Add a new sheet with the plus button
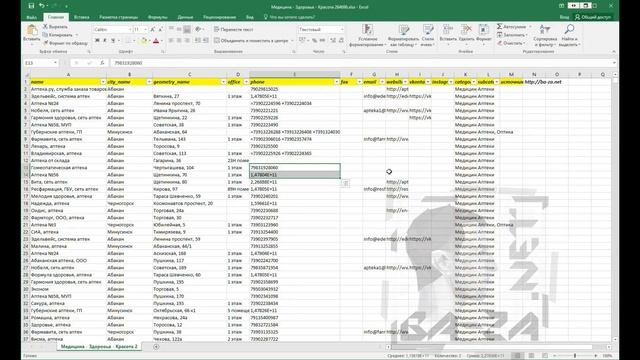 [x=156, y=347]
